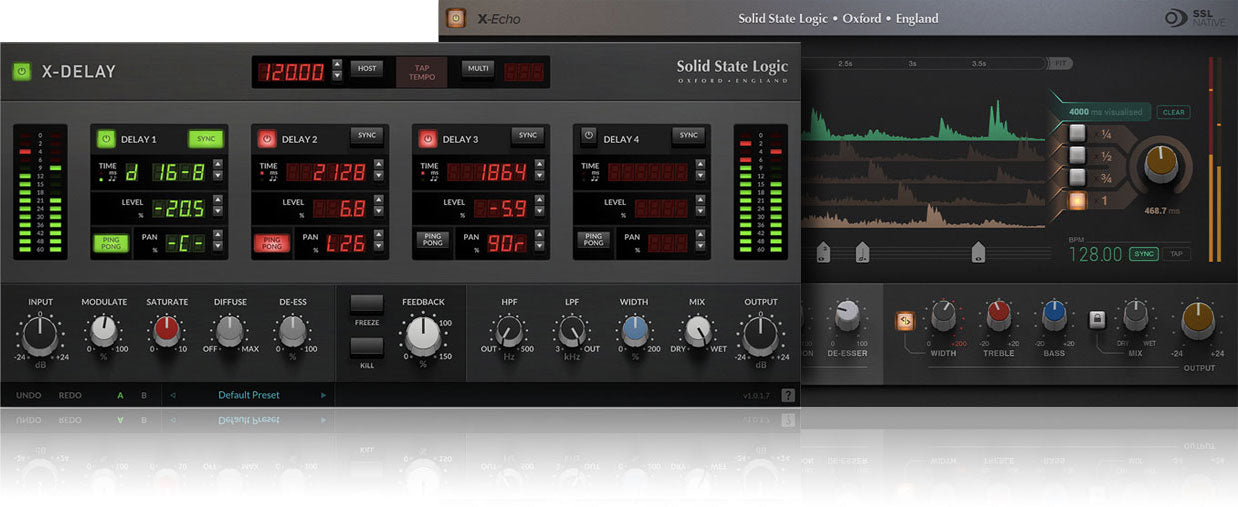The height and width of the screenshot is (507, 1238).
Task: Toggle Delay 1 Ping Pong button
Action: (x=111, y=242)
